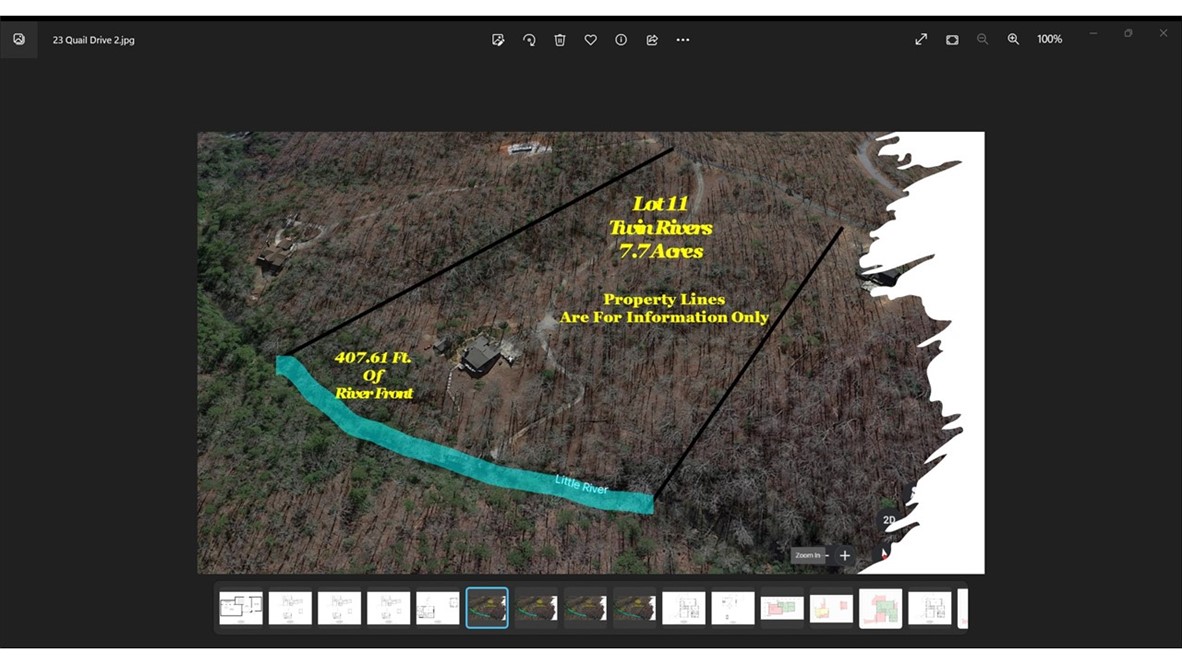The width and height of the screenshot is (1182, 664).
Task: Enter full screen with the diagonal arrows icon
Action: coord(921,39)
